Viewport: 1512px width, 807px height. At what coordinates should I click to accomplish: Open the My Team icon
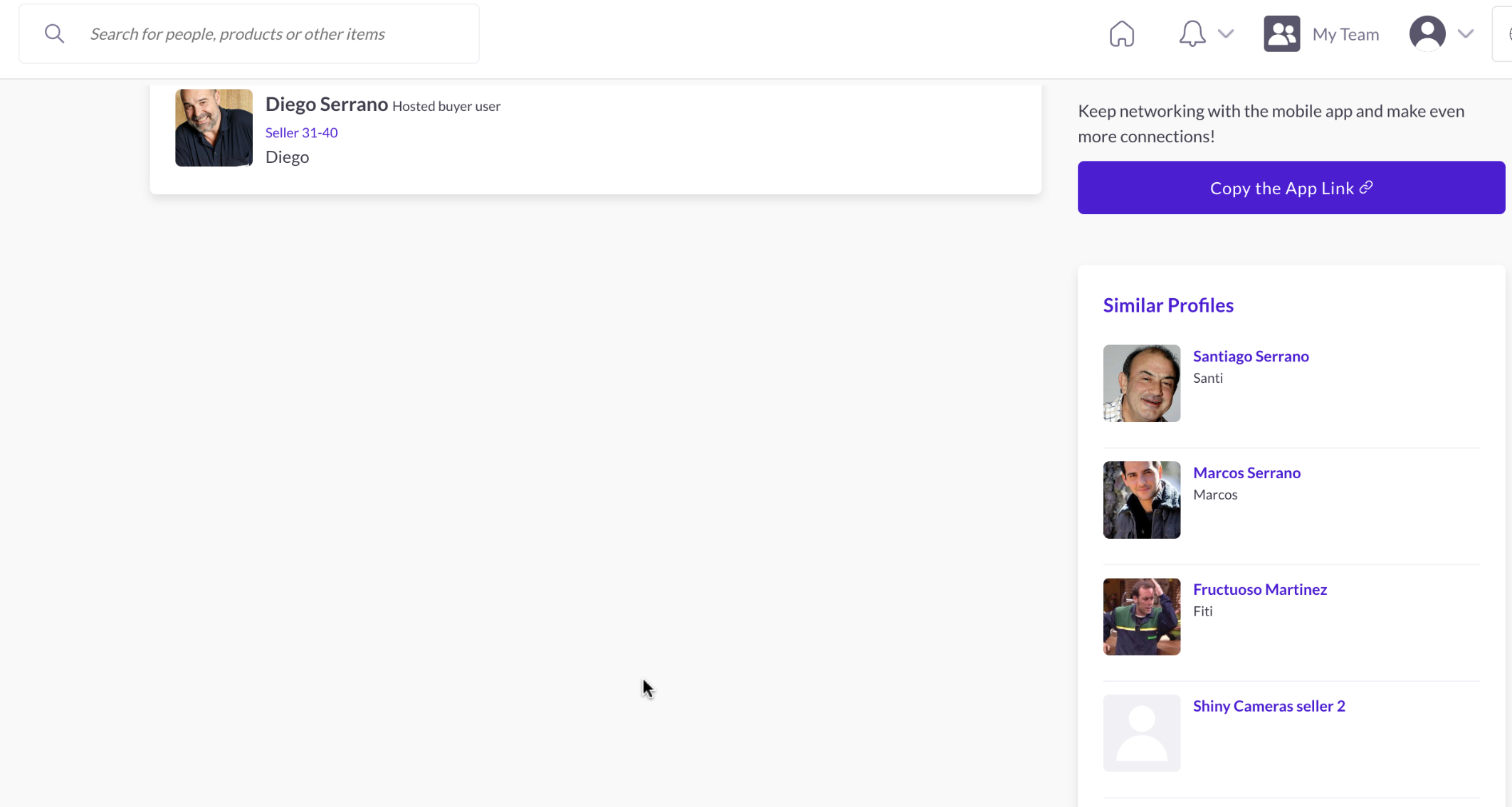1281,33
